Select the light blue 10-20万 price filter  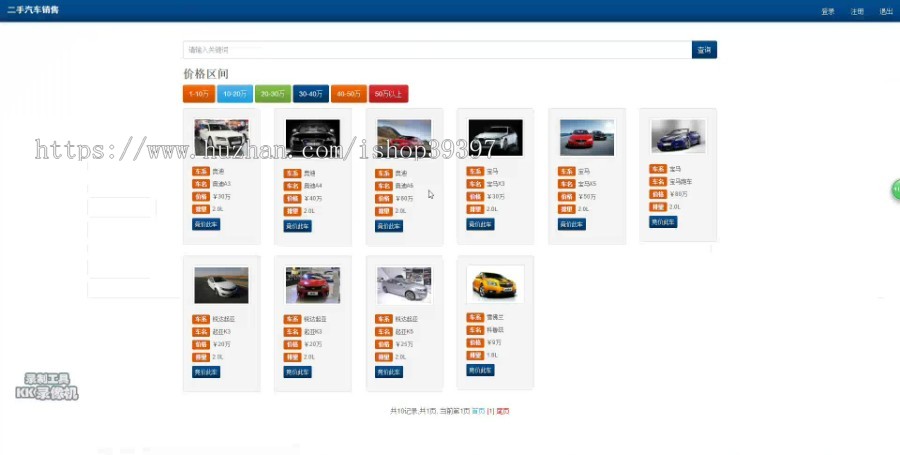click(235, 94)
